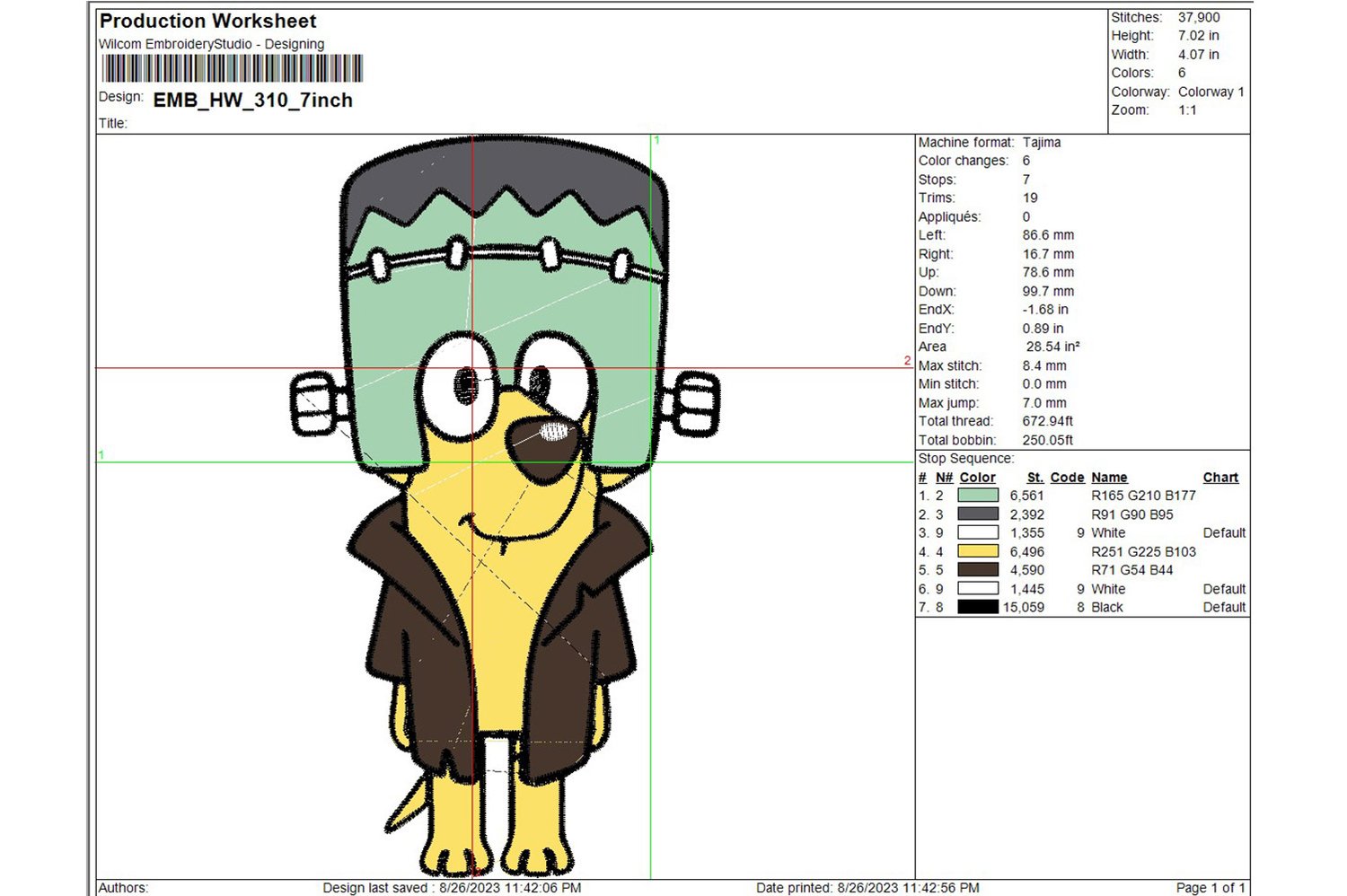The image size is (1347, 896).
Task: Select the Stitches value 37,900
Action: (1199, 17)
